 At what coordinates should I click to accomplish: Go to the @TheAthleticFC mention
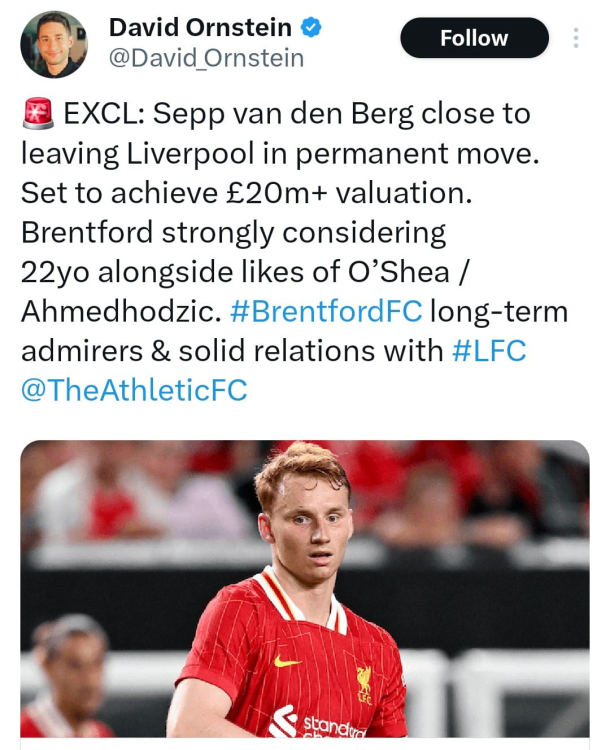pyautogui.click(x=134, y=390)
